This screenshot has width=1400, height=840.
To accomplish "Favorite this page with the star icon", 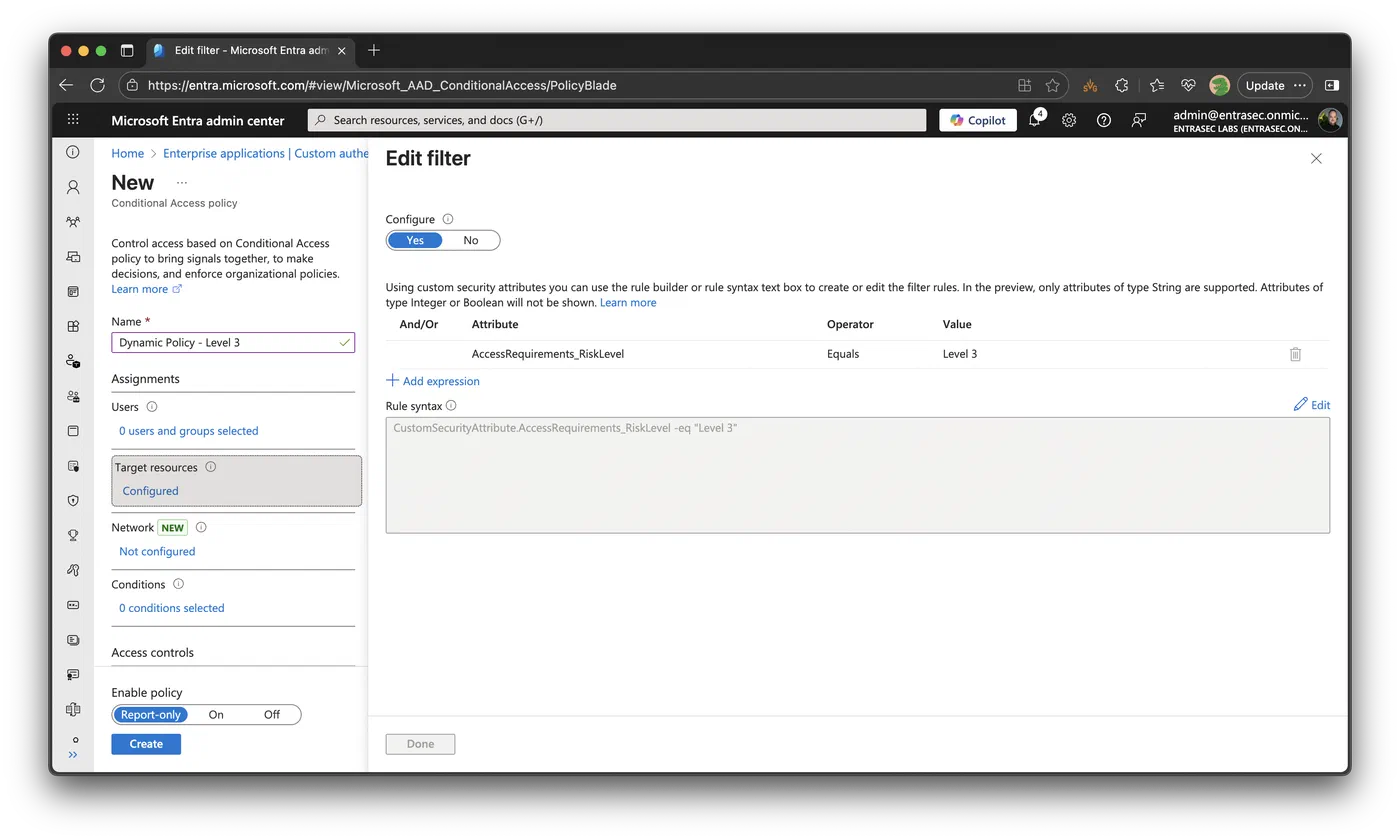I will pyautogui.click(x=1052, y=85).
